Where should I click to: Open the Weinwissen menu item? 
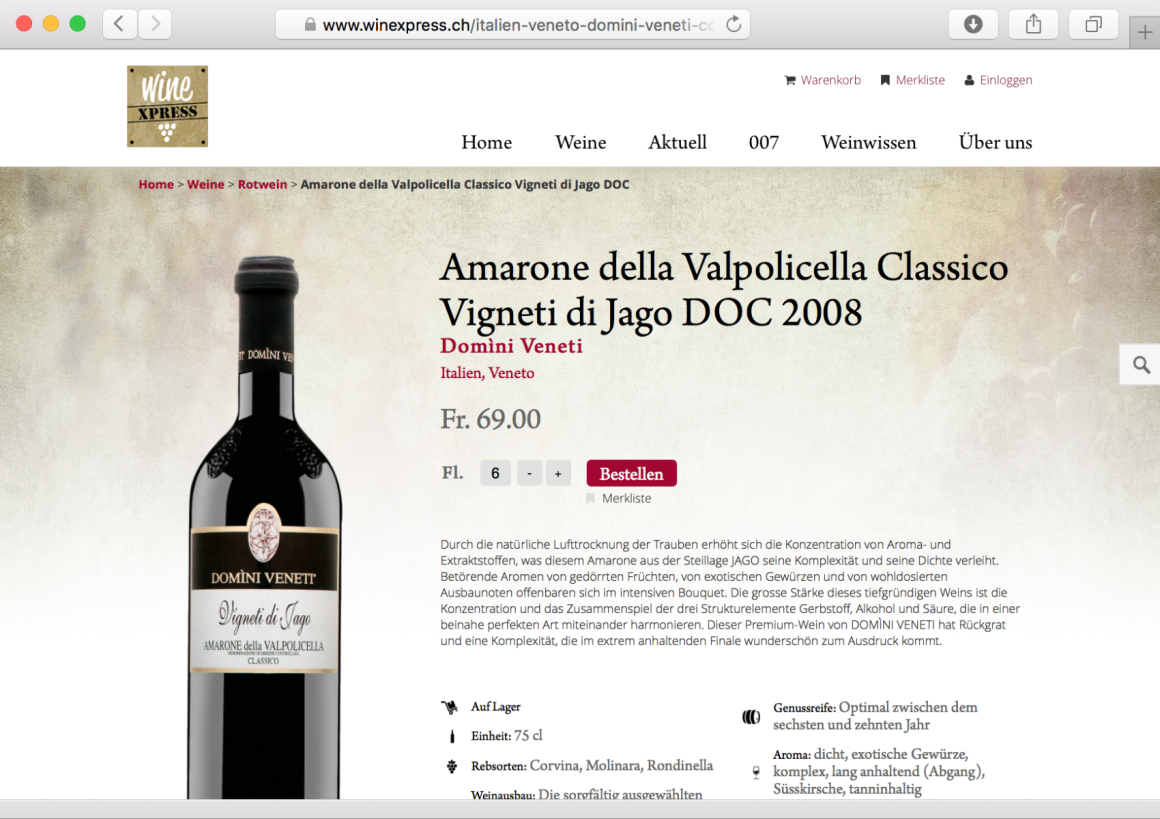[x=869, y=142]
